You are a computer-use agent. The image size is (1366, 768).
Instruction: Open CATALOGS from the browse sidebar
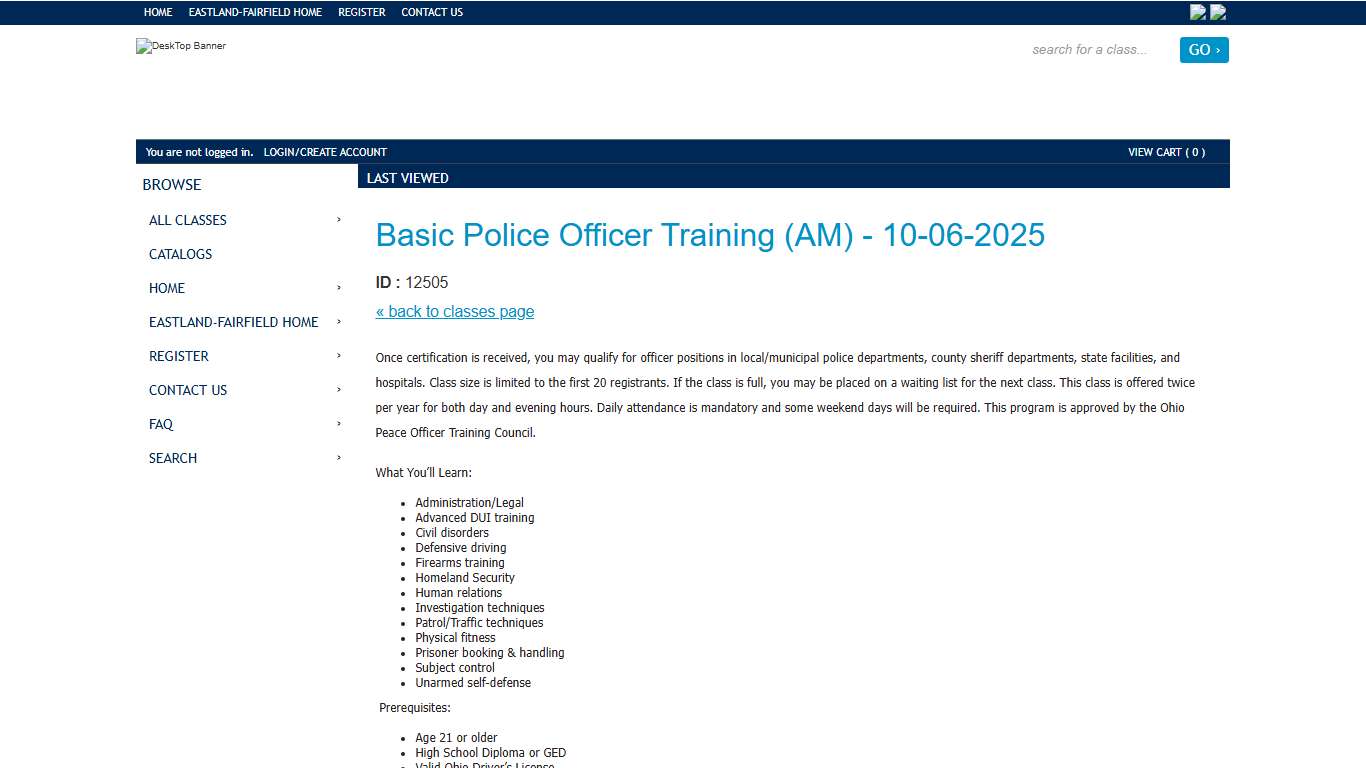pos(180,254)
